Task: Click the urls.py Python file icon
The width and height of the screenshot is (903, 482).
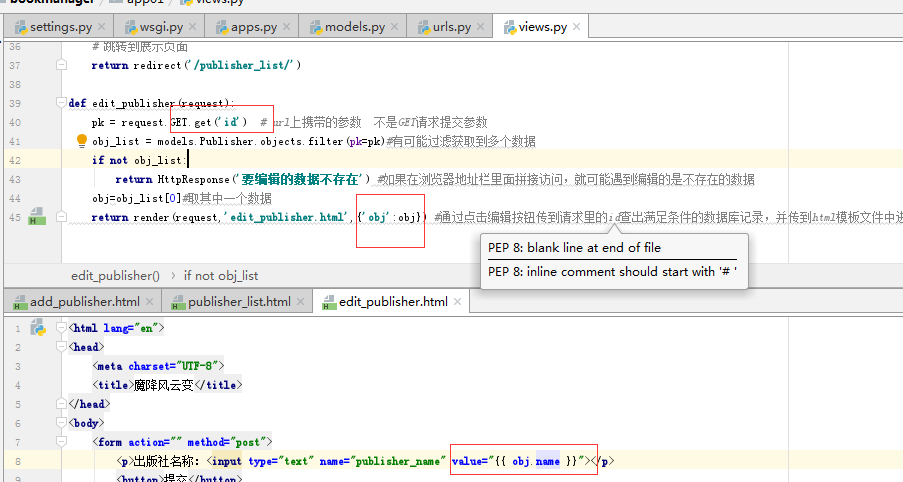Action: [424, 27]
